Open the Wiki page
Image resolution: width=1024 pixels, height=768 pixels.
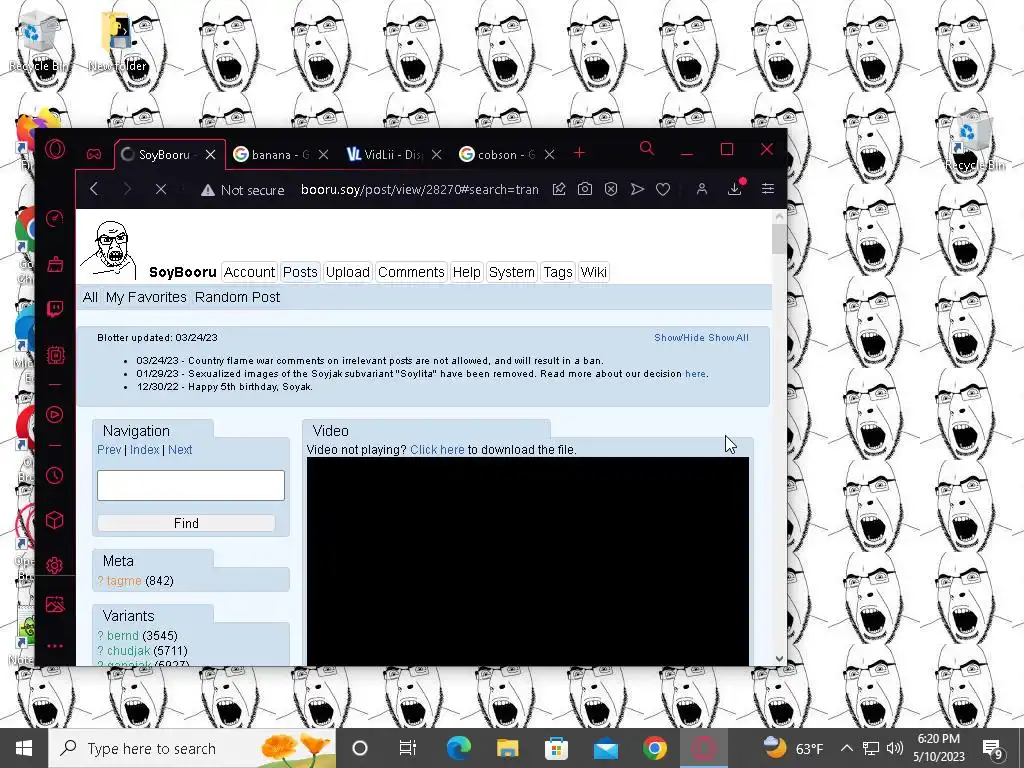[x=593, y=272]
